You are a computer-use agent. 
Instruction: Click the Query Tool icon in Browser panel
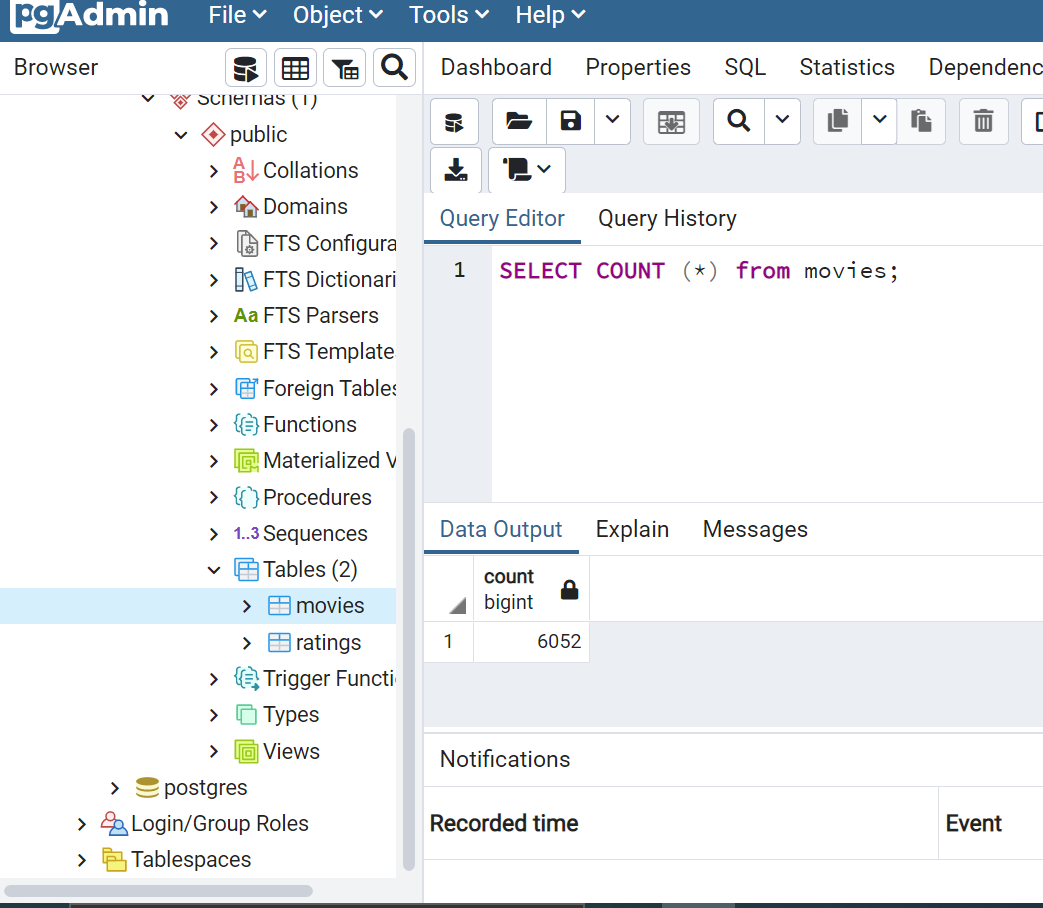pyautogui.click(x=245, y=68)
